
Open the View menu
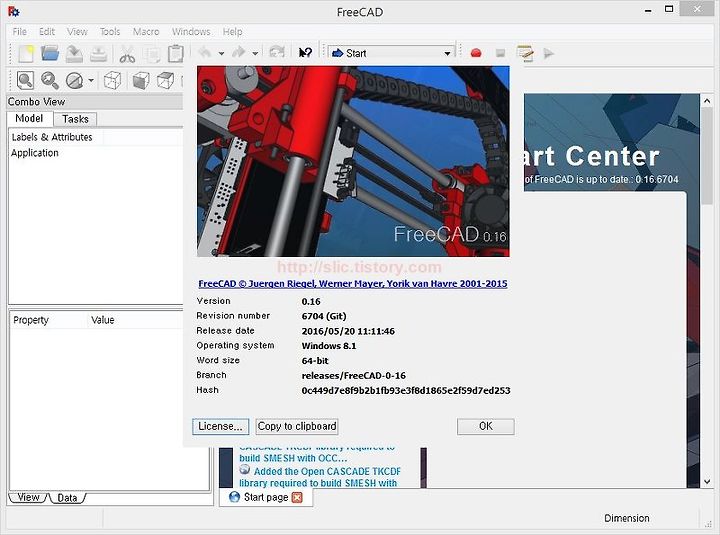tap(77, 32)
